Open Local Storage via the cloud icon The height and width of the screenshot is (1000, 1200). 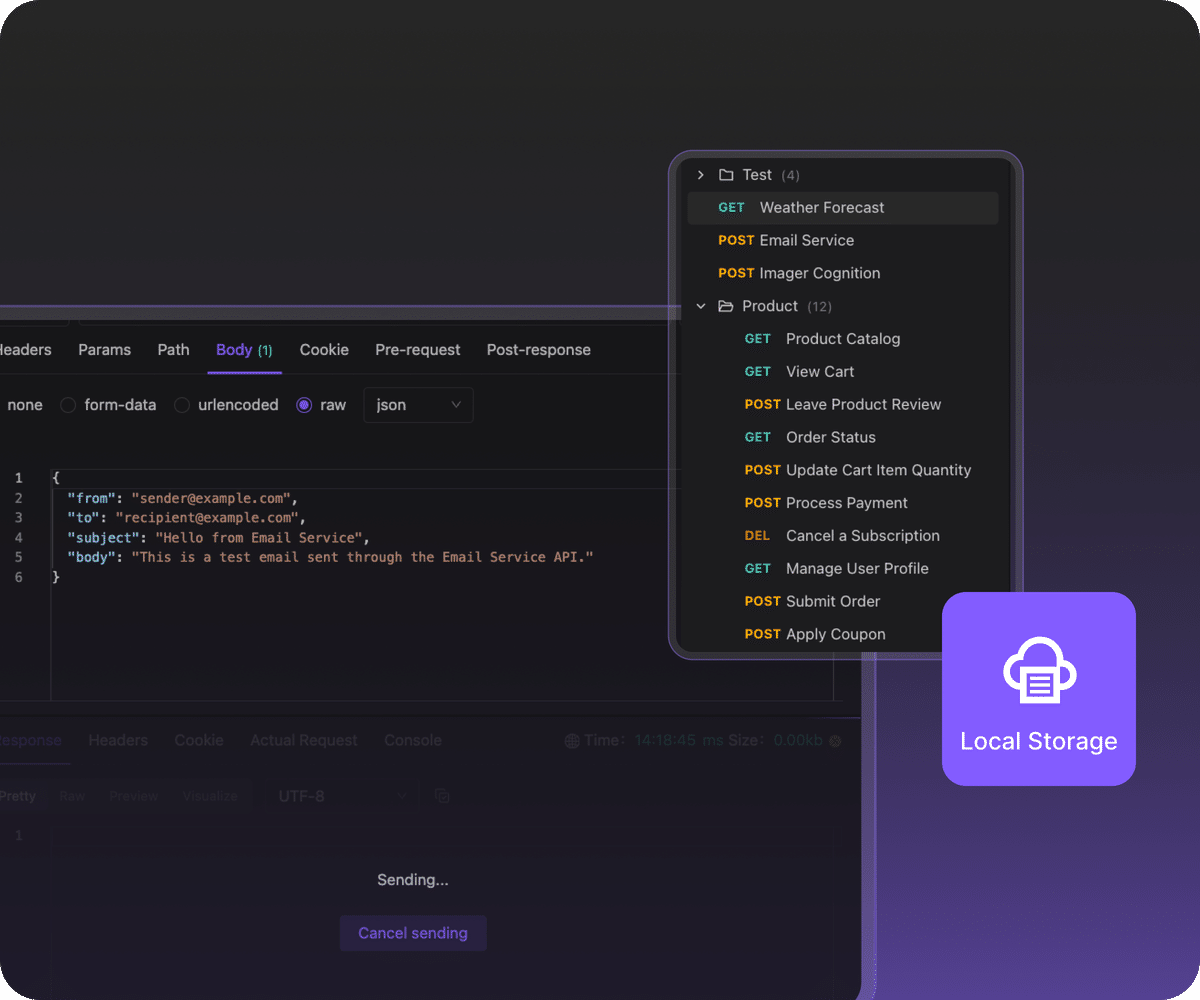click(1038, 670)
